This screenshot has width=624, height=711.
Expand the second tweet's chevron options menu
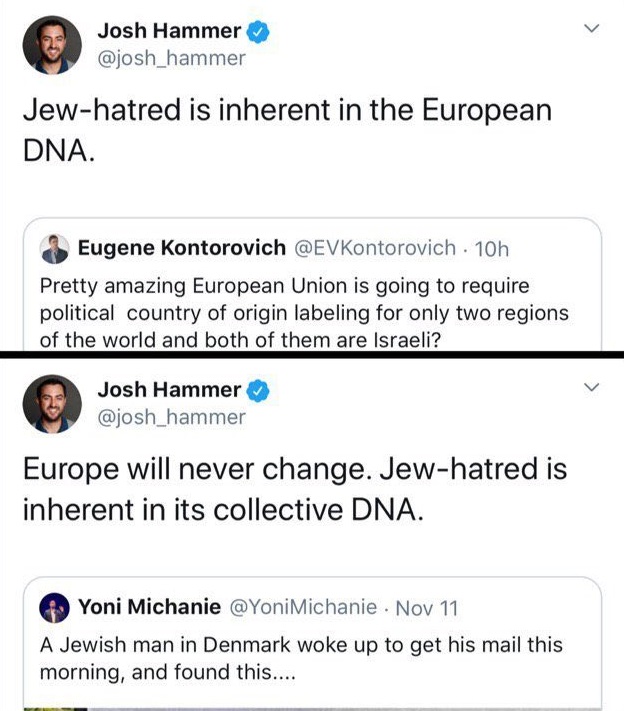[x=591, y=387]
